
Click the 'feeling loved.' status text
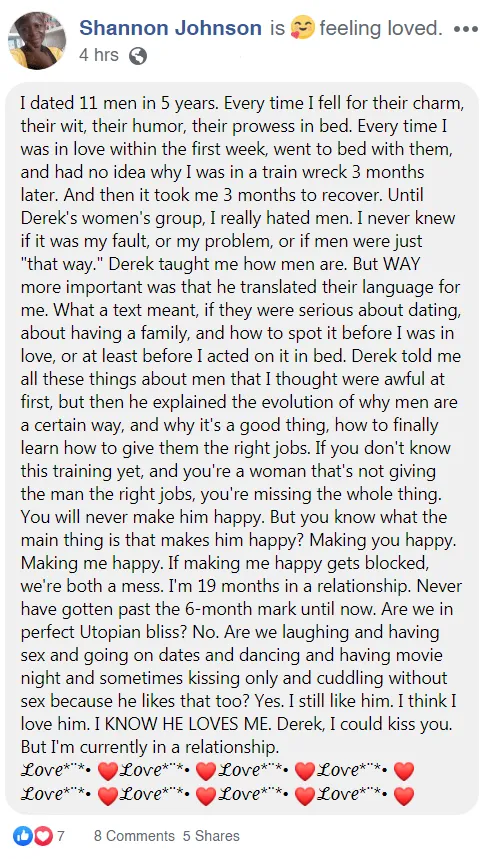point(381,27)
